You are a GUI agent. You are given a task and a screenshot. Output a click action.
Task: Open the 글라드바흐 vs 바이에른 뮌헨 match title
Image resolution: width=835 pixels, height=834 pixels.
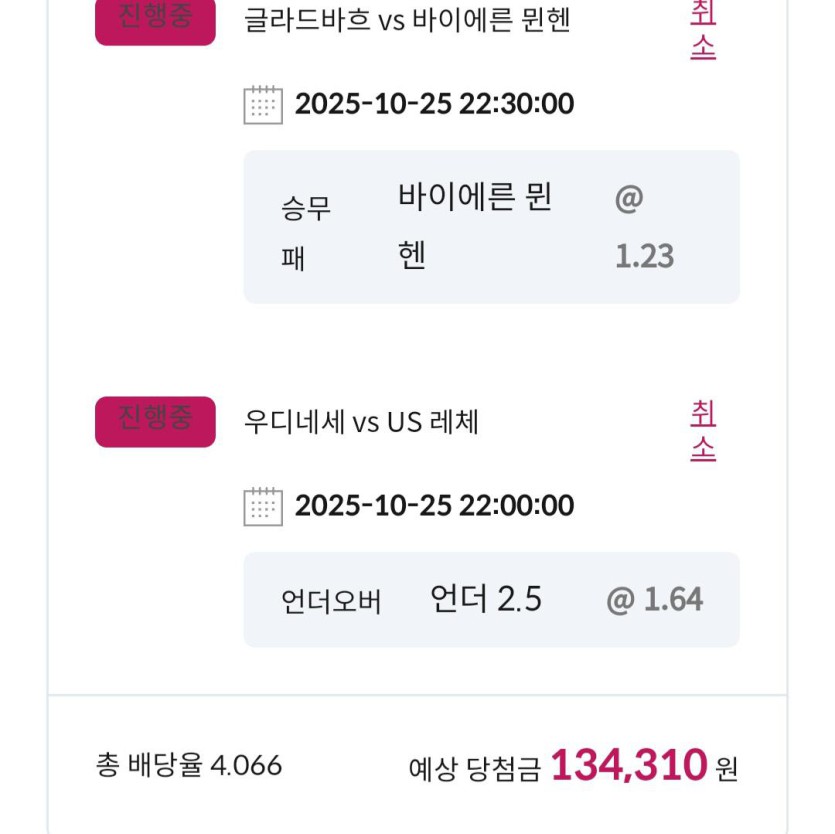407,21
